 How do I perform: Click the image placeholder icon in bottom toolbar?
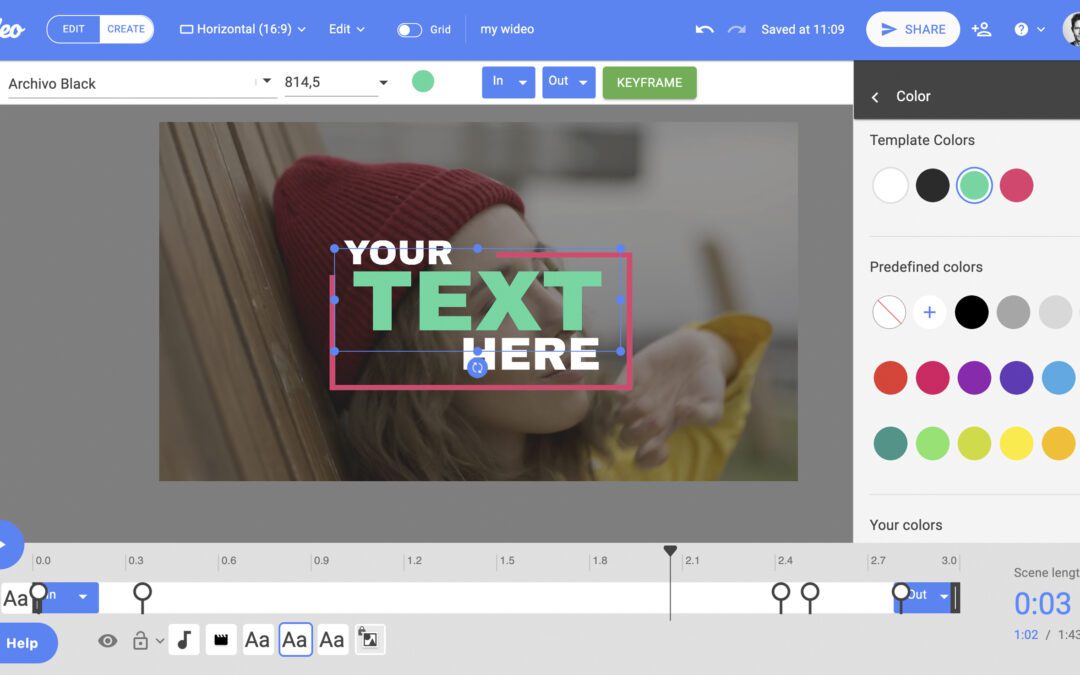point(369,639)
